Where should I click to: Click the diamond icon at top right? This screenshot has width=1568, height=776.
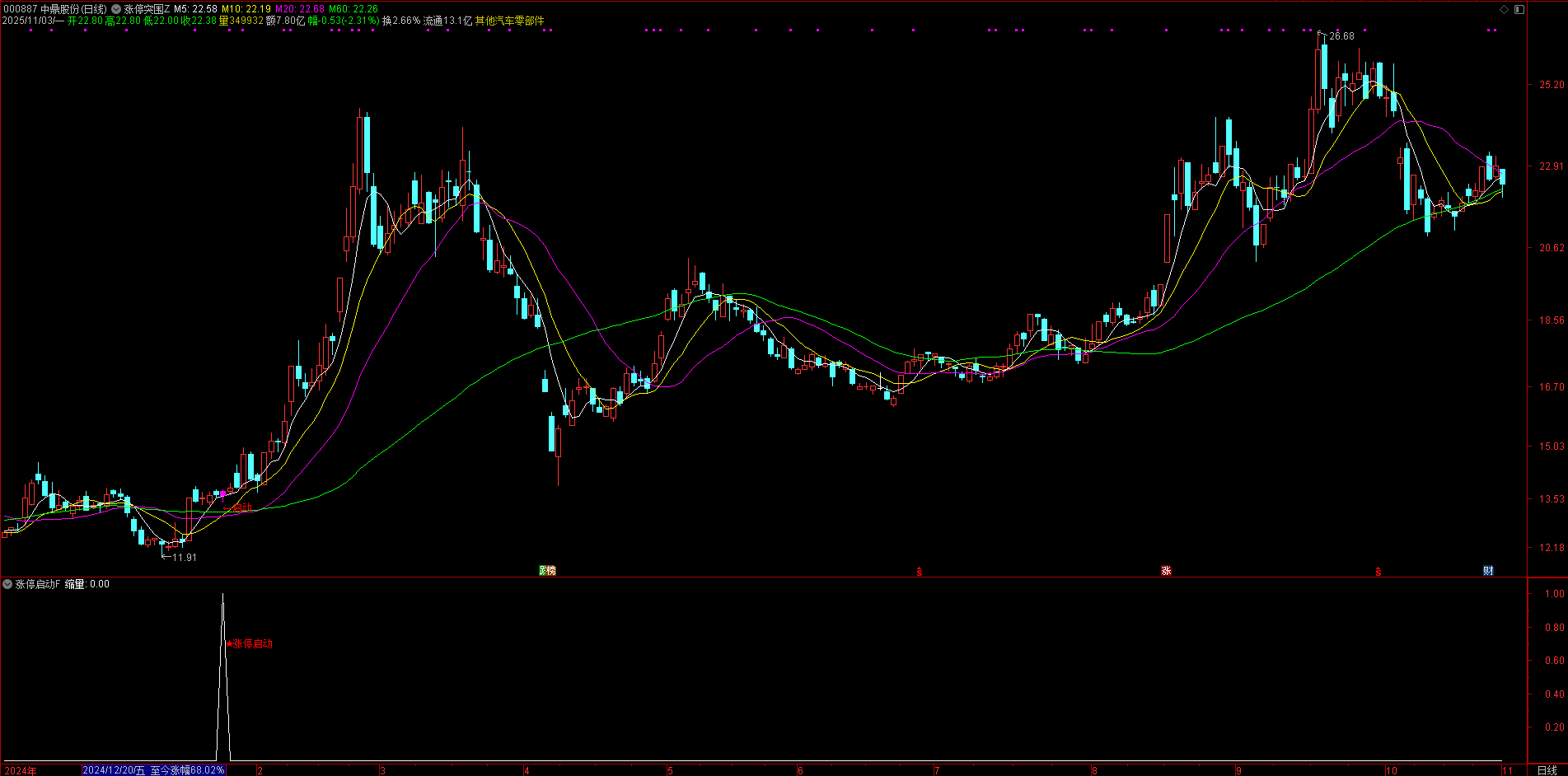1504,9
